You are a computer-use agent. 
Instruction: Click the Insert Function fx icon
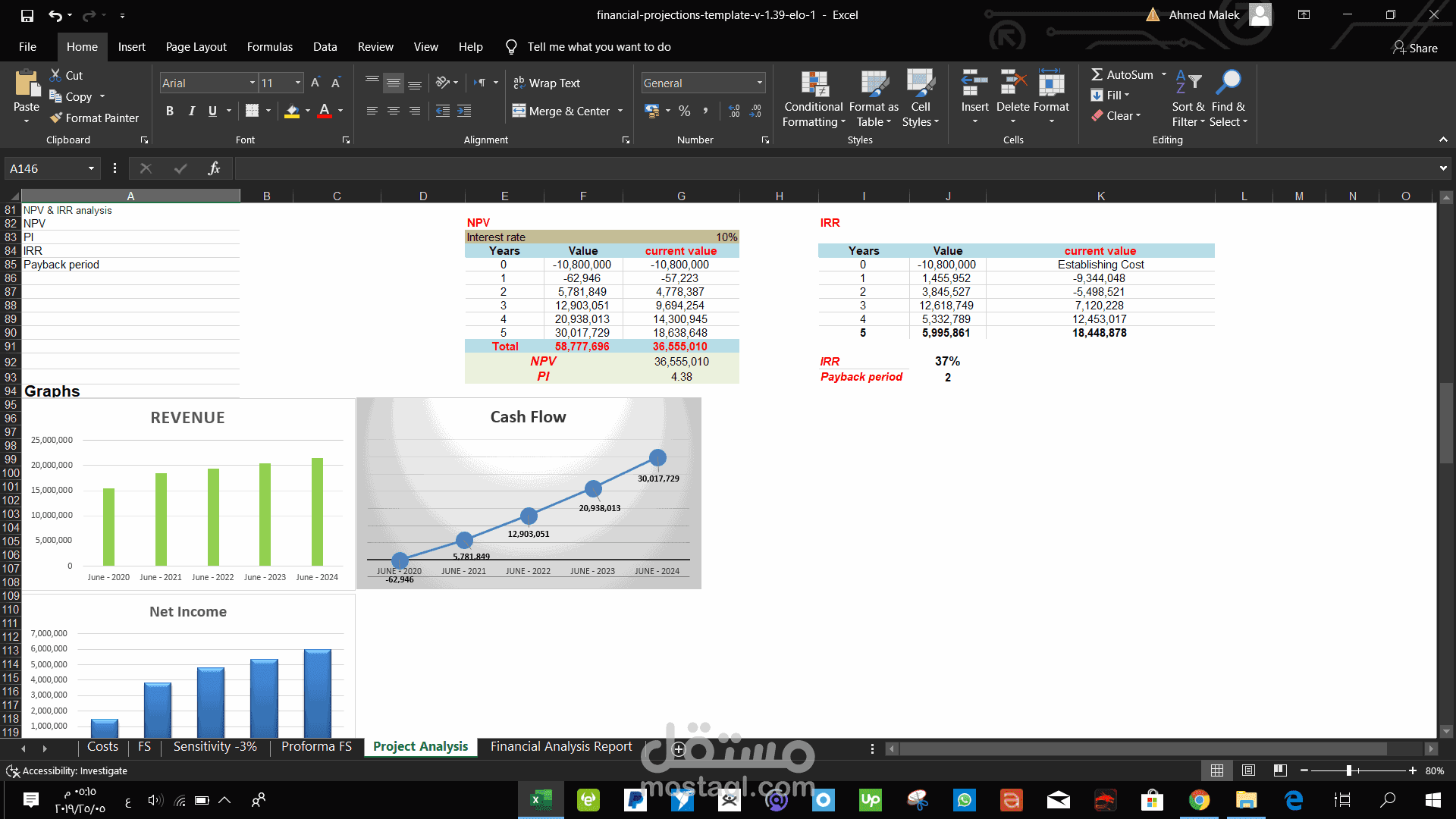click(x=214, y=168)
